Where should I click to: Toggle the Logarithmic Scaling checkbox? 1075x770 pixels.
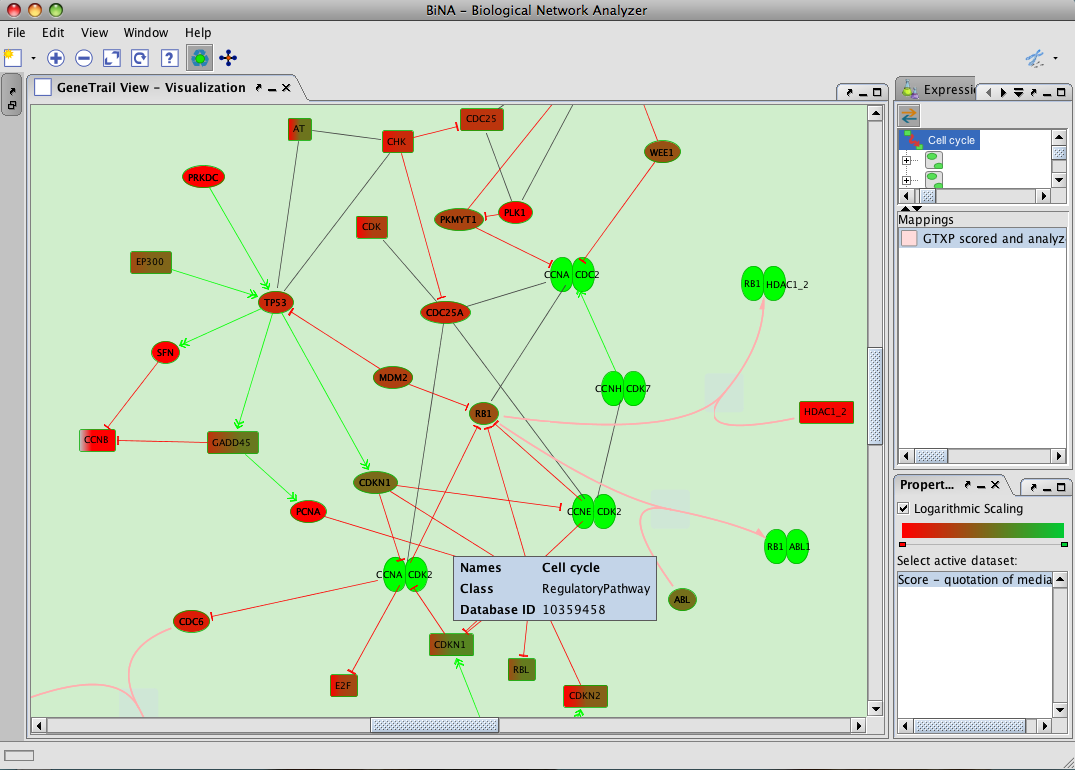(904, 509)
